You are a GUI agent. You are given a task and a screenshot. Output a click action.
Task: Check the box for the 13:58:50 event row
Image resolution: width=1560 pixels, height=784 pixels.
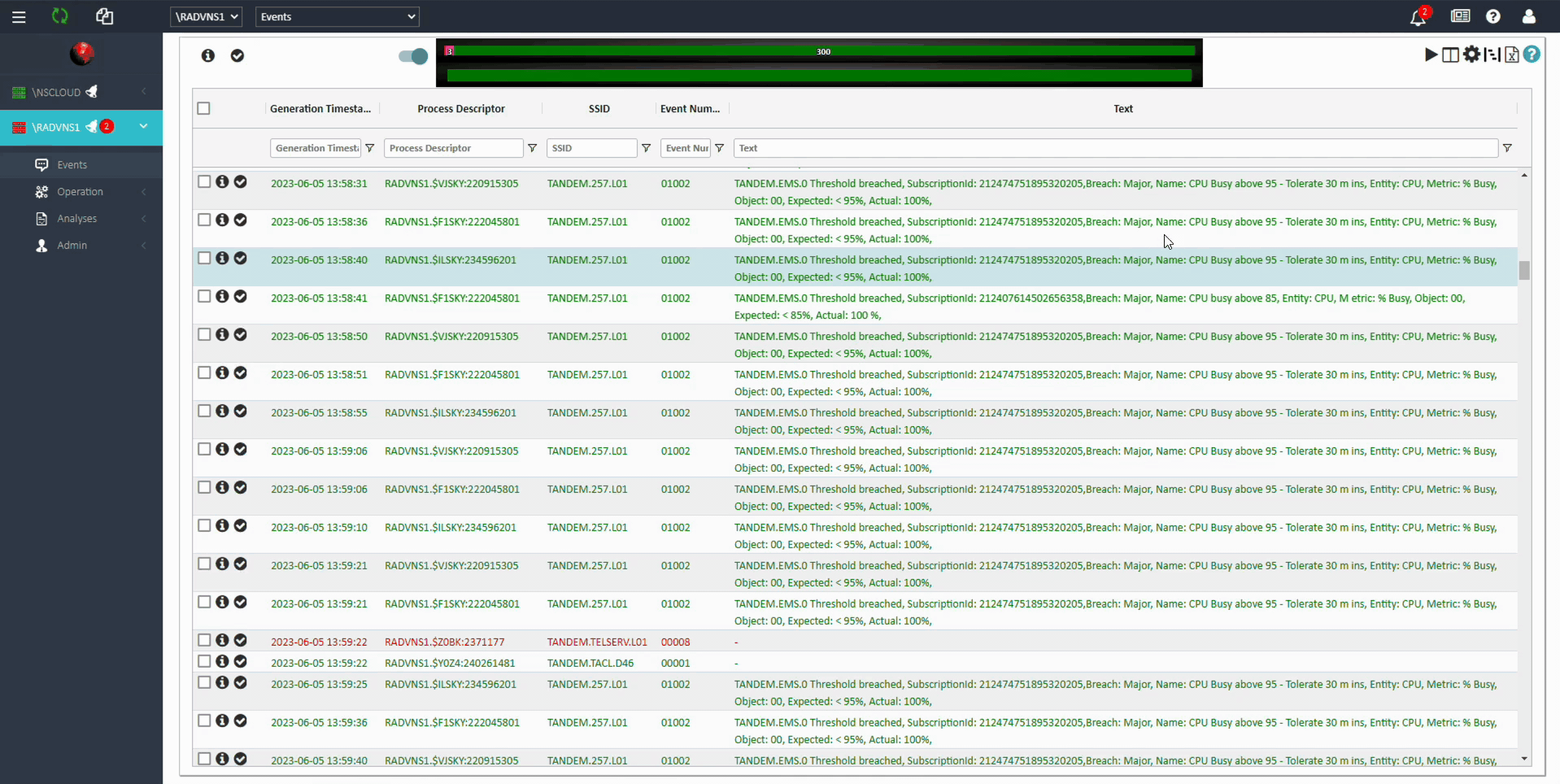click(x=204, y=335)
